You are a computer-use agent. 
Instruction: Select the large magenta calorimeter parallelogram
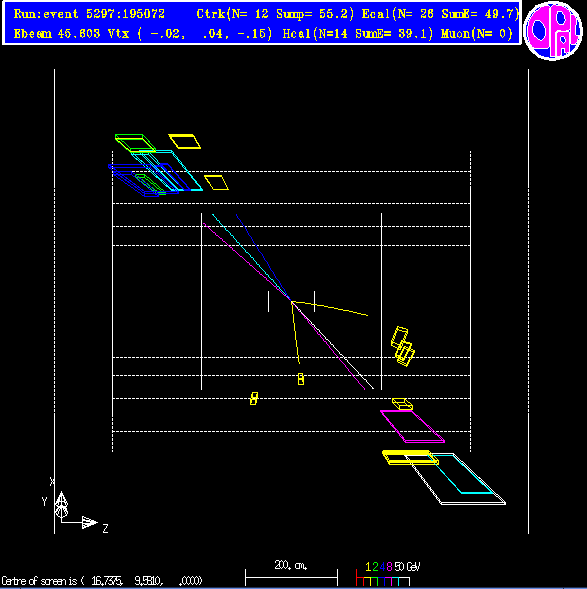(x=412, y=426)
